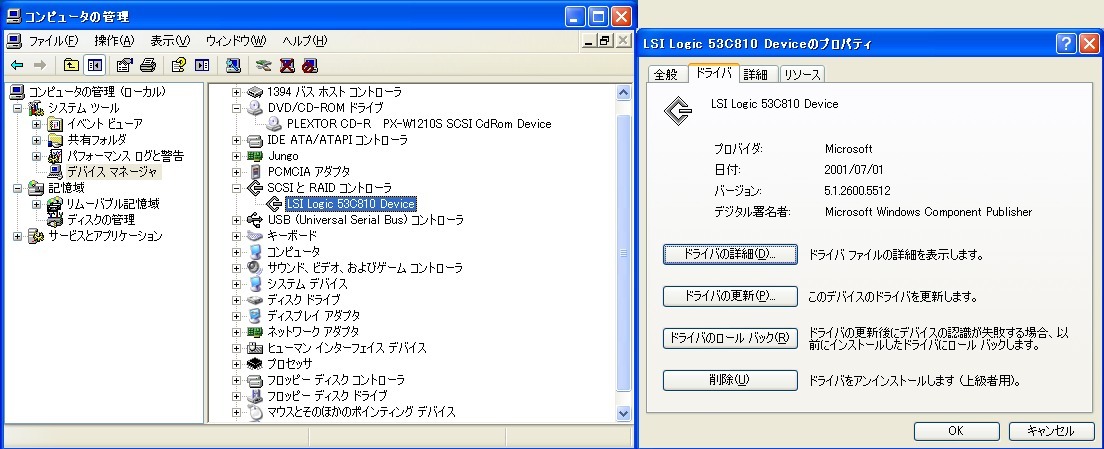Expand the イベント ビューア node

click(37, 124)
